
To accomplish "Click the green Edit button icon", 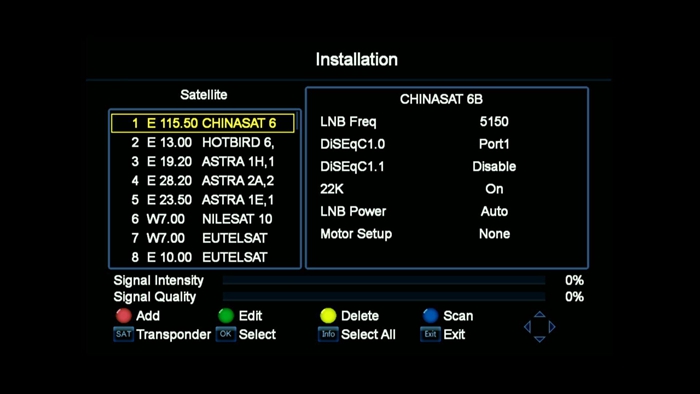I will pyautogui.click(x=226, y=315).
